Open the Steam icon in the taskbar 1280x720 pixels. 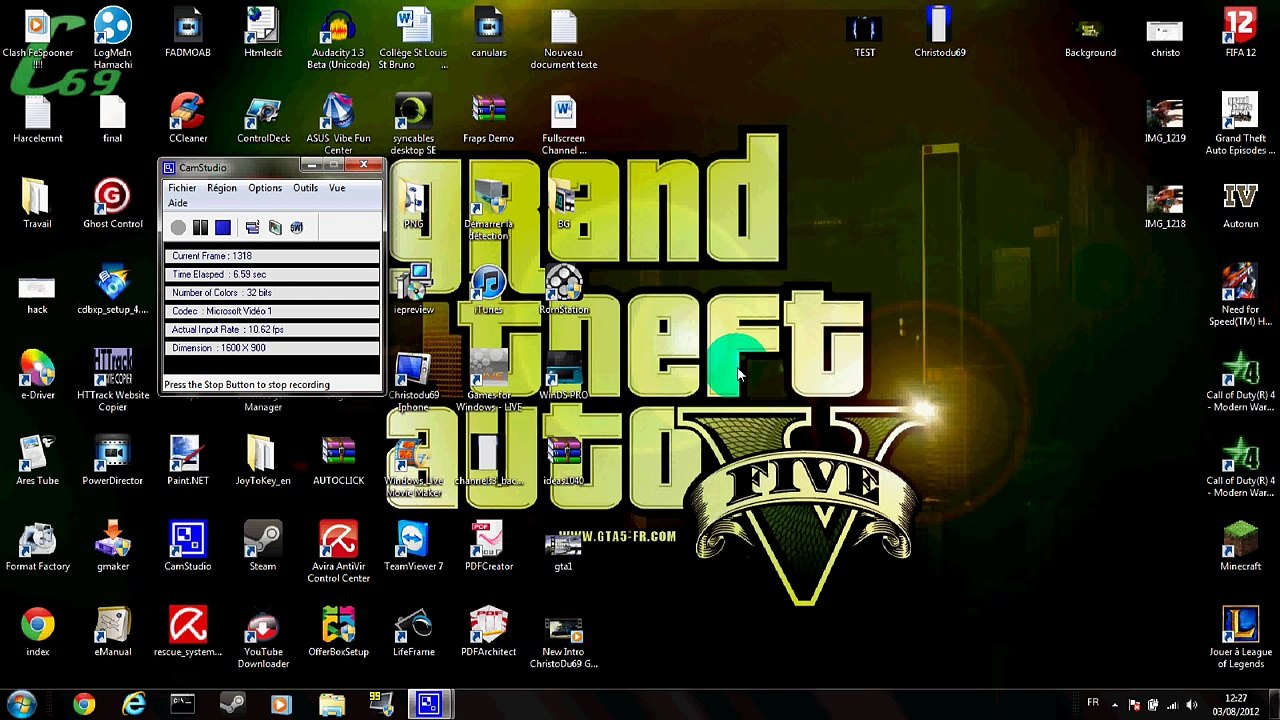click(231, 705)
